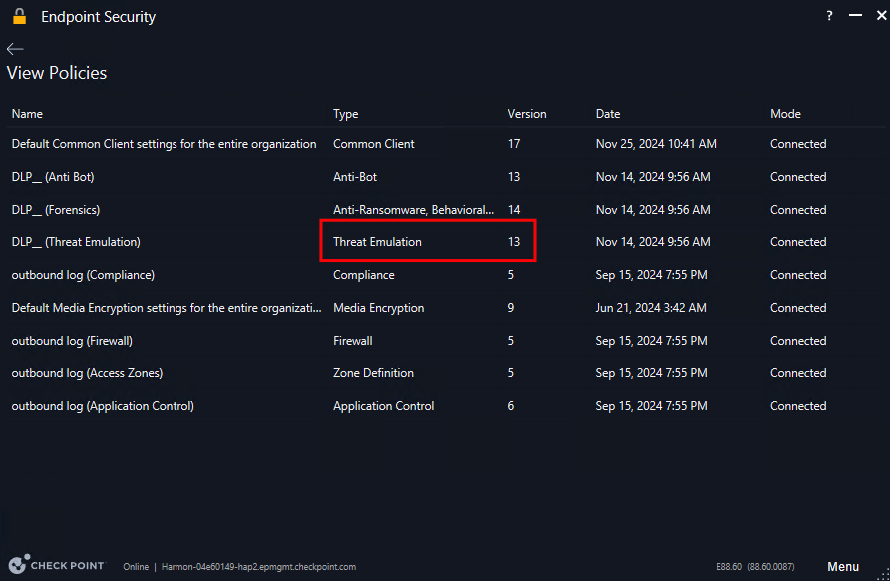The height and width of the screenshot is (581, 890).
Task: Click the Mode column header
Action: 785,114
